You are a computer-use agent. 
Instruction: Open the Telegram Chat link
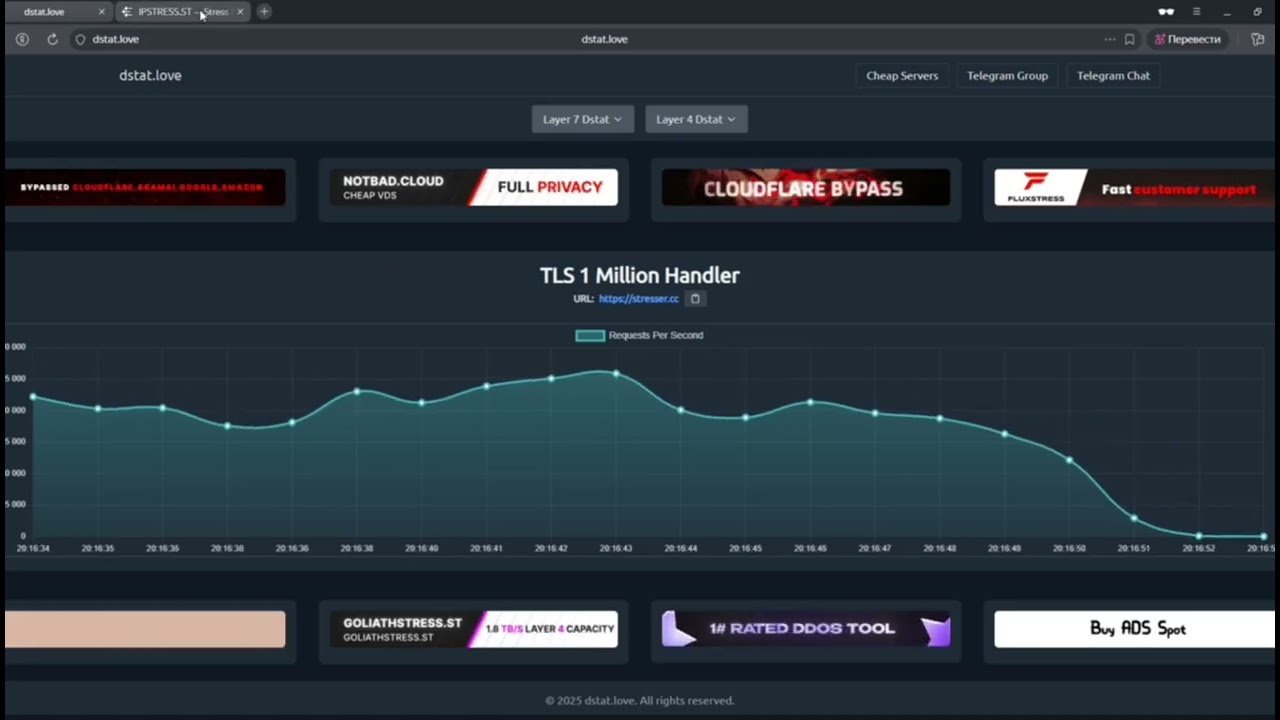tap(1113, 76)
